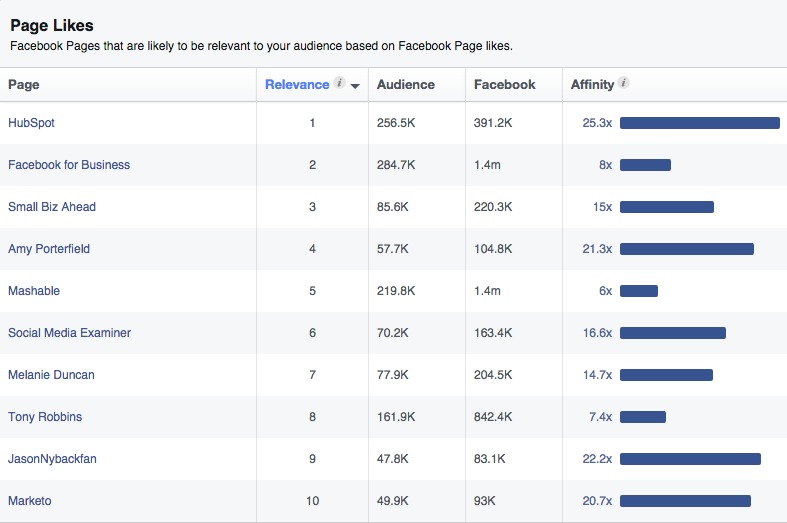Click the 25.3x affinity value
The width and height of the screenshot is (787, 523).
coord(597,123)
